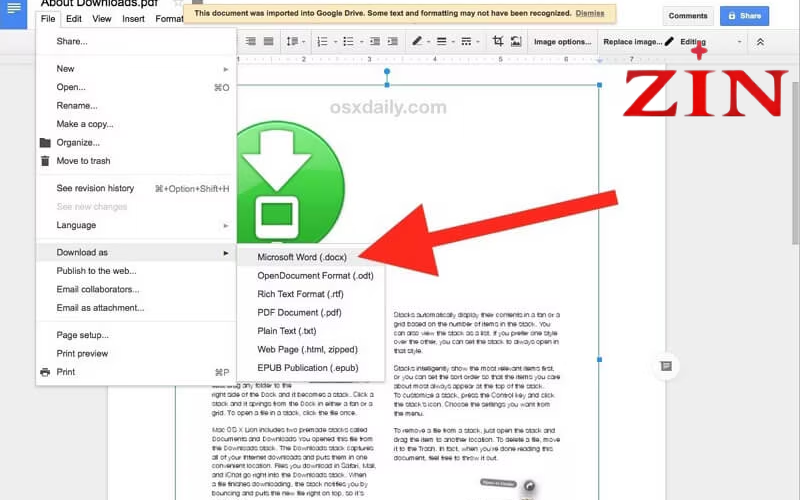800x500 pixels.
Task: Click the bulleted list icon
Action: click(x=348, y=41)
